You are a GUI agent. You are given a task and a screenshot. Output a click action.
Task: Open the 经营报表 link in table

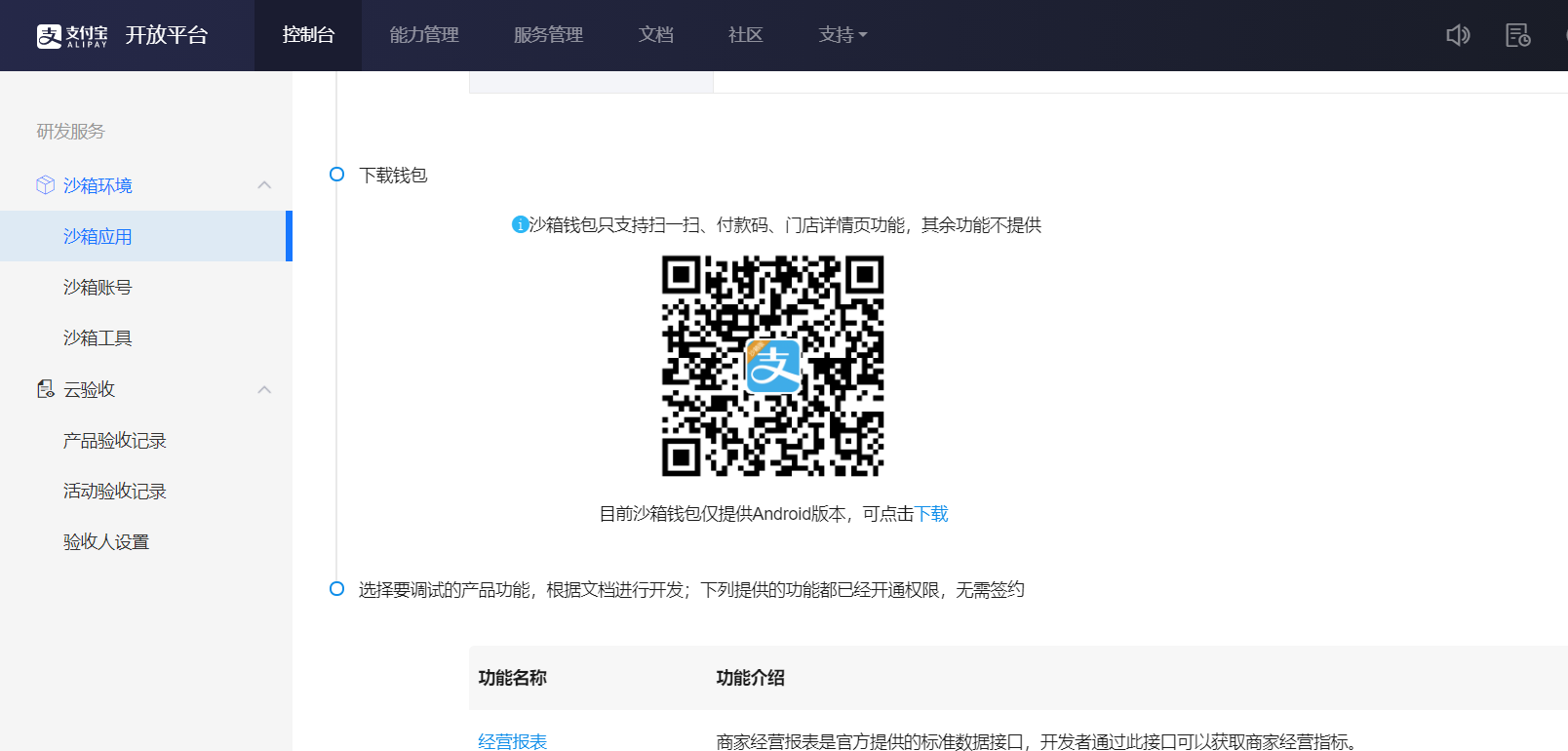[512, 741]
